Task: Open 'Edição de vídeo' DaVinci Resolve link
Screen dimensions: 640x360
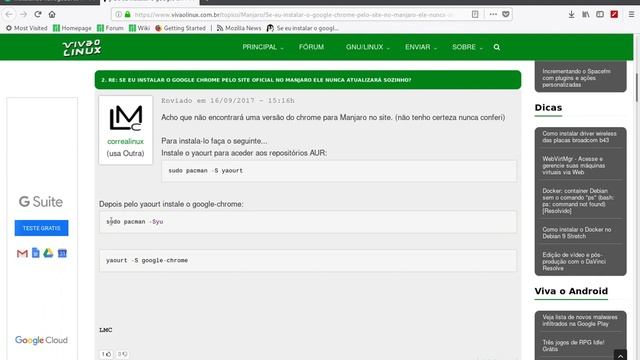Action: (574, 261)
